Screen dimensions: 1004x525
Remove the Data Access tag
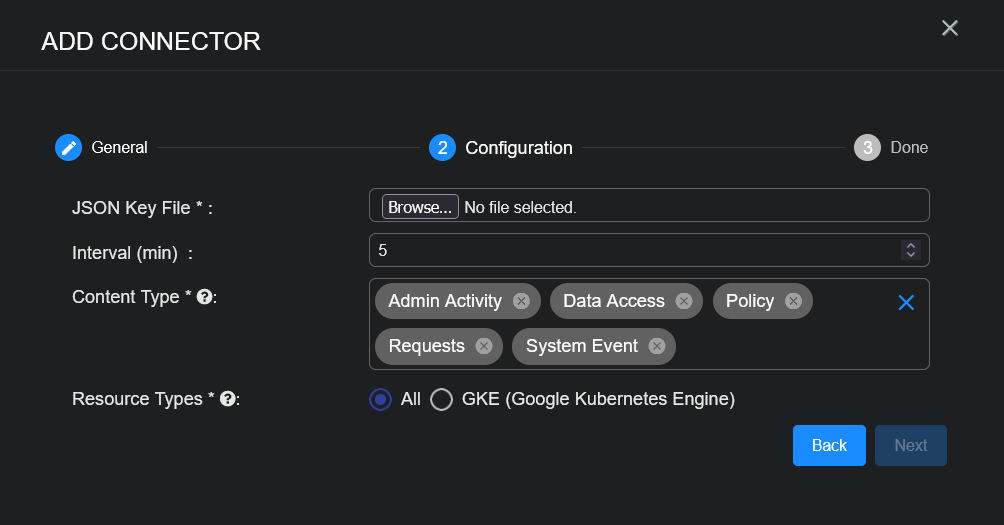click(684, 301)
